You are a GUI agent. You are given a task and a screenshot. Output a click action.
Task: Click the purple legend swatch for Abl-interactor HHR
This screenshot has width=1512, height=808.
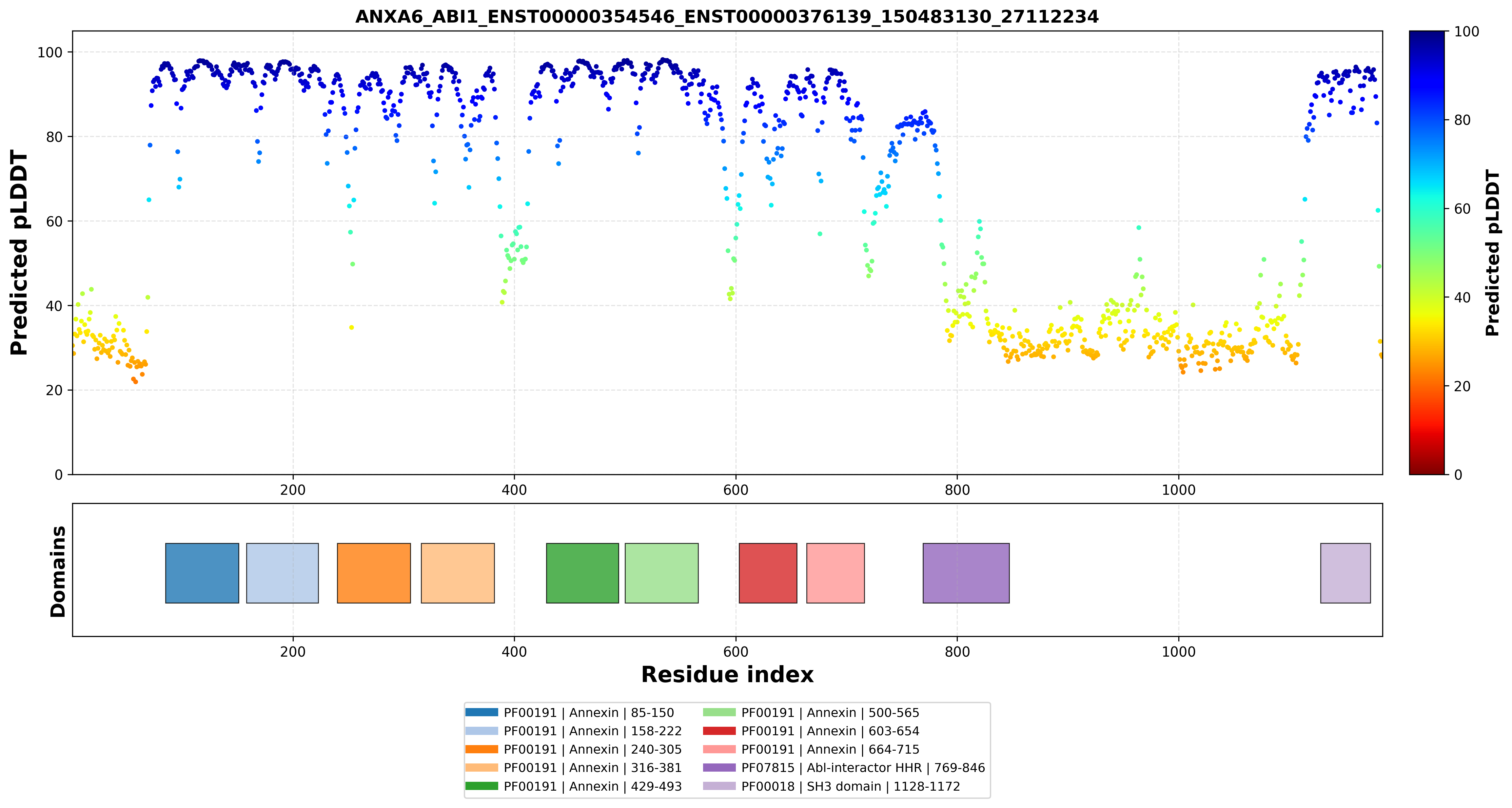pyautogui.click(x=719, y=767)
